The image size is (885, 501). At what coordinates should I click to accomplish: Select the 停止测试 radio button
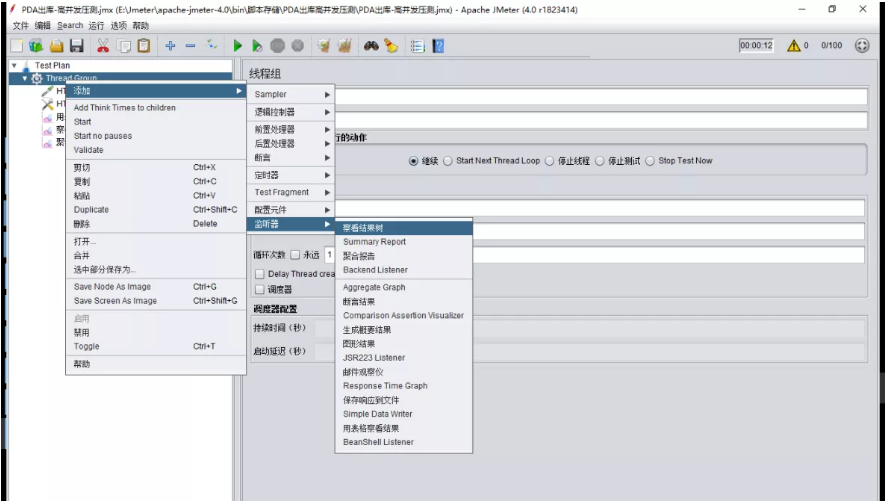pos(599,161)
